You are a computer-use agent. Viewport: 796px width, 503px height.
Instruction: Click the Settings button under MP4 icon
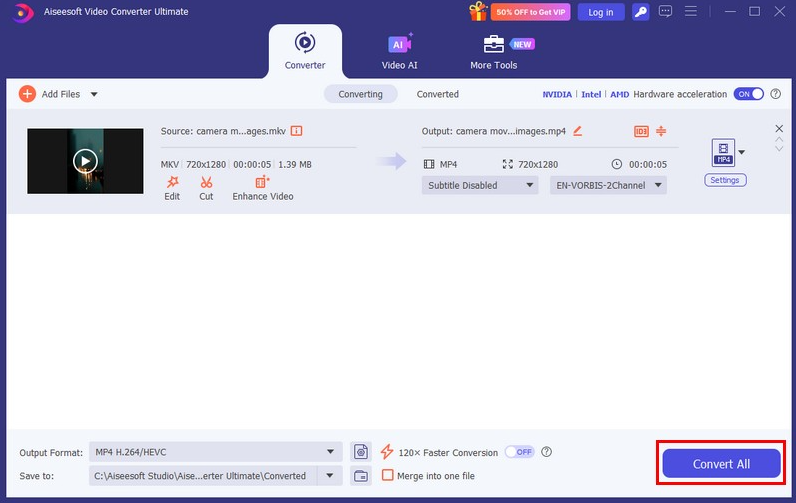(725, 180)
